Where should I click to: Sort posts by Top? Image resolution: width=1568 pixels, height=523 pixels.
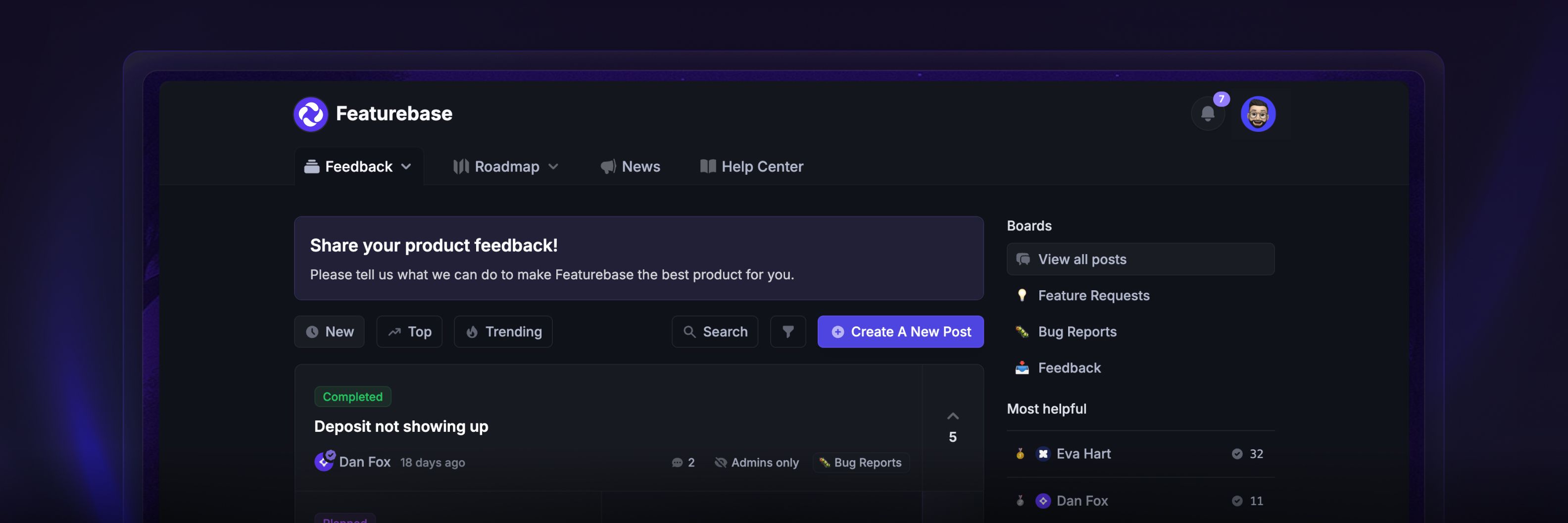(x=409, y=332)
